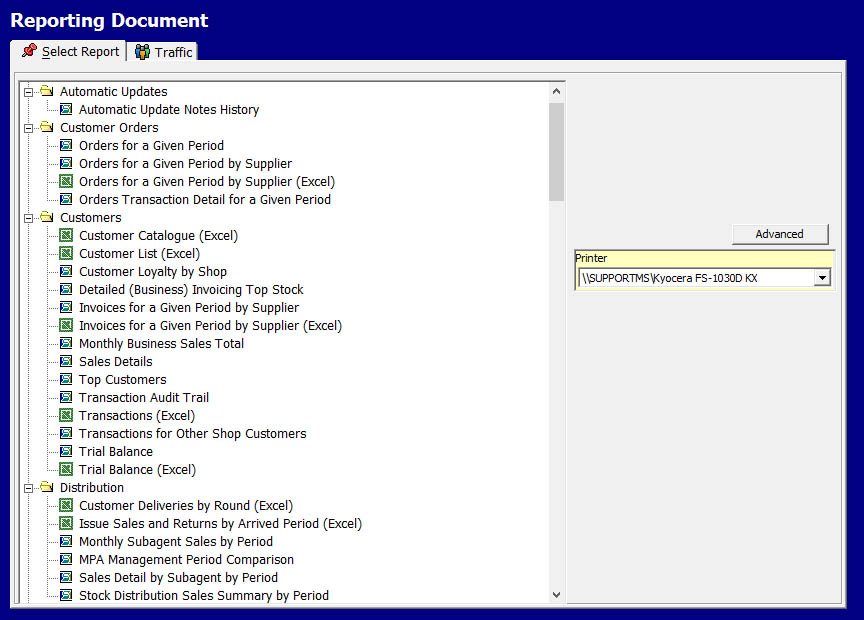Click the Monthly Business Sales Total report icon
The image size is (864, 620).
(x=66, y=343)
